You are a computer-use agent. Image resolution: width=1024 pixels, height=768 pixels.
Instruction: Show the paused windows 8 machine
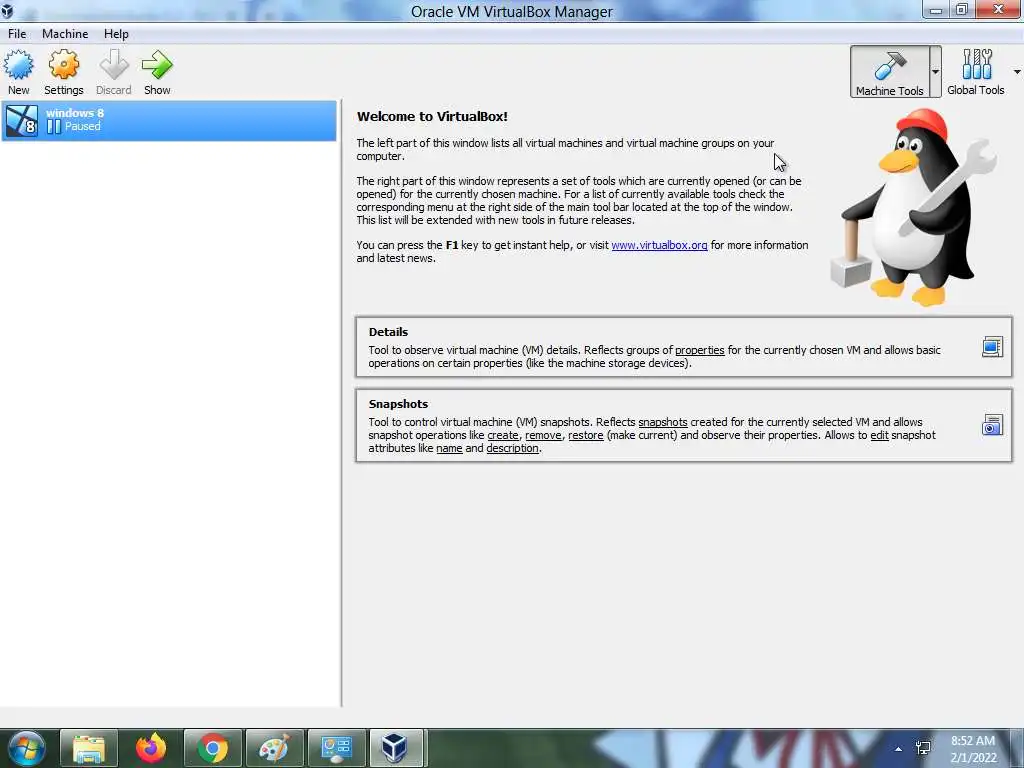157,72
